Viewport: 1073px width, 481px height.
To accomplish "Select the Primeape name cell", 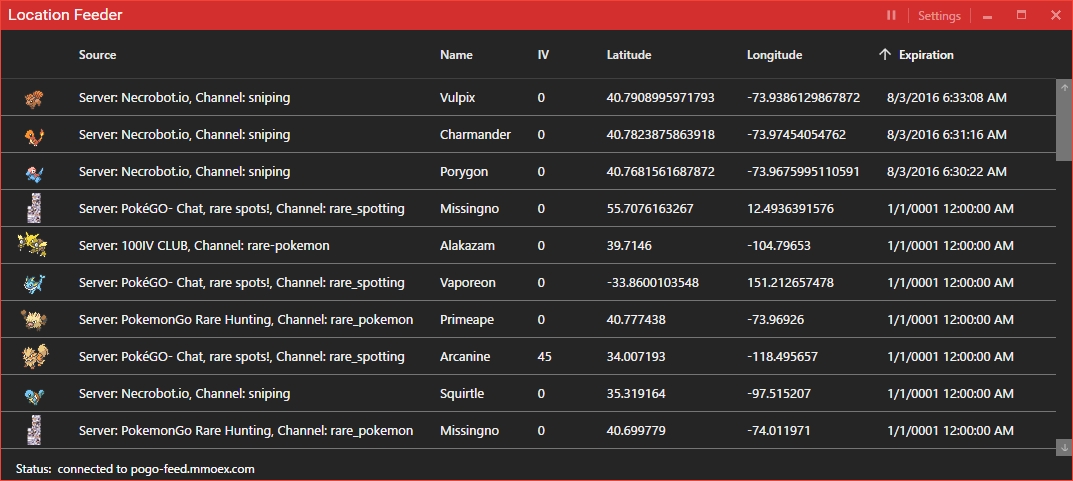I will tap(467, 320).
